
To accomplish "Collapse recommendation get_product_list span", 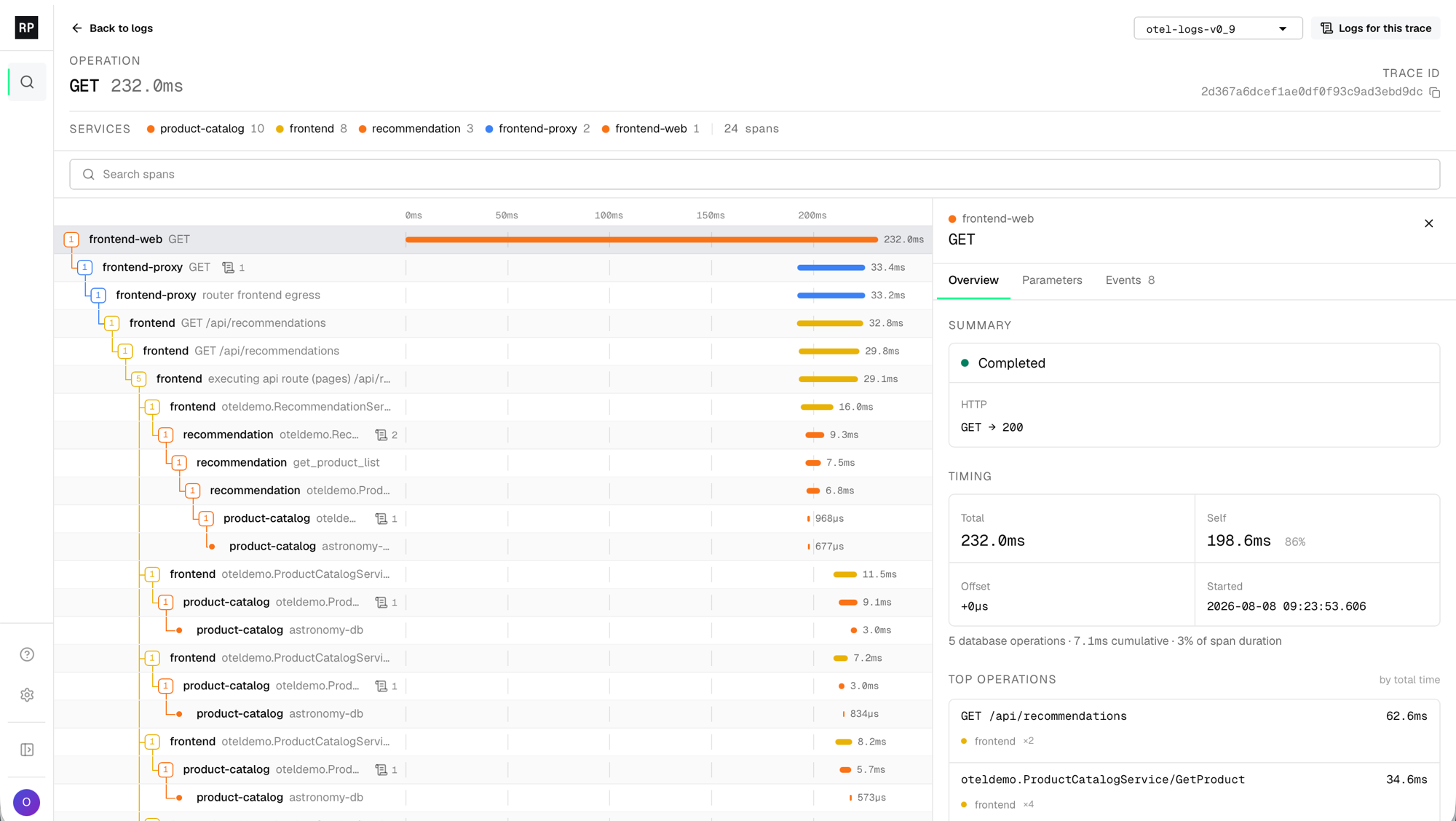I will point(179,463).
